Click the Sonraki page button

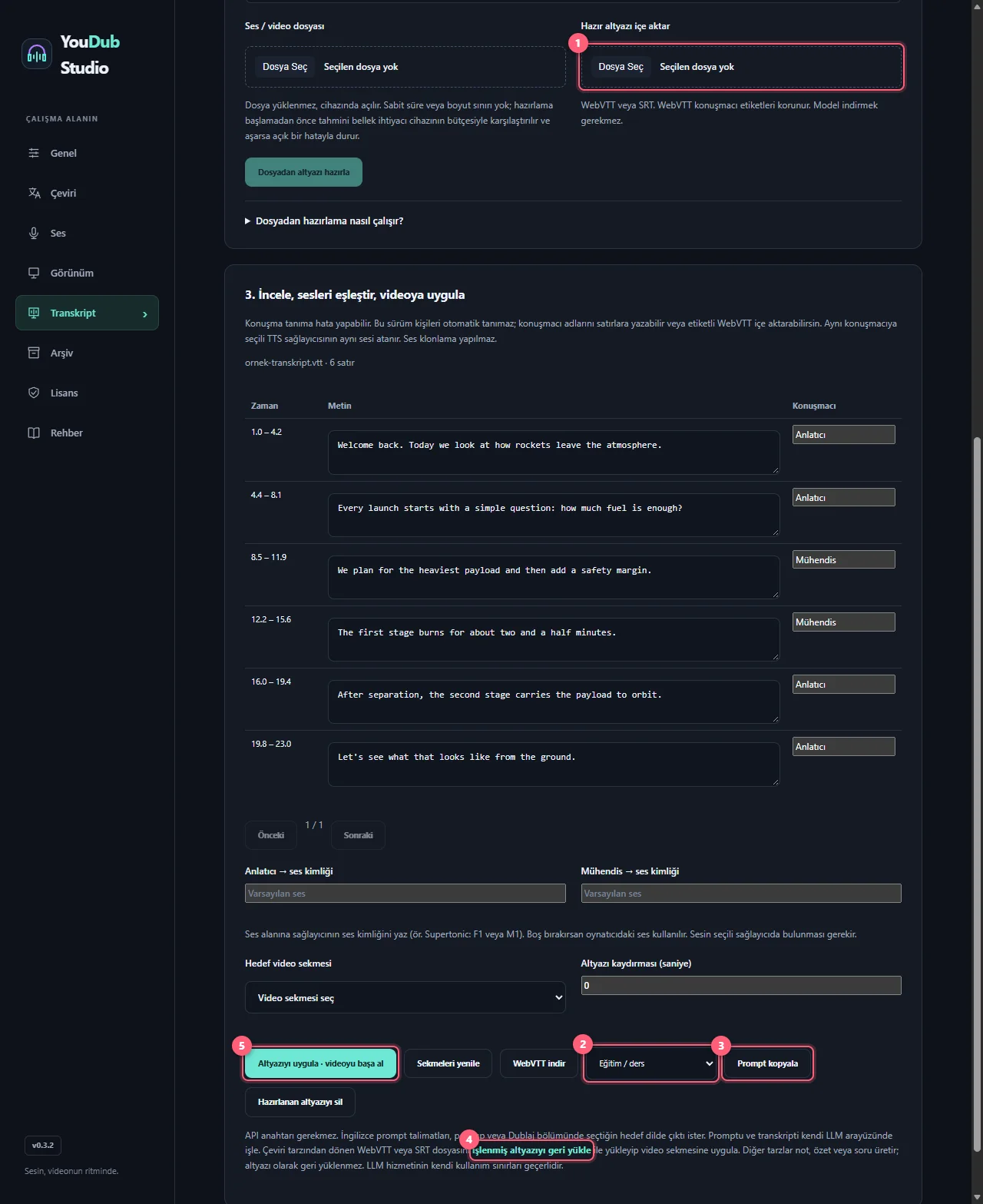tap(359, 835)
